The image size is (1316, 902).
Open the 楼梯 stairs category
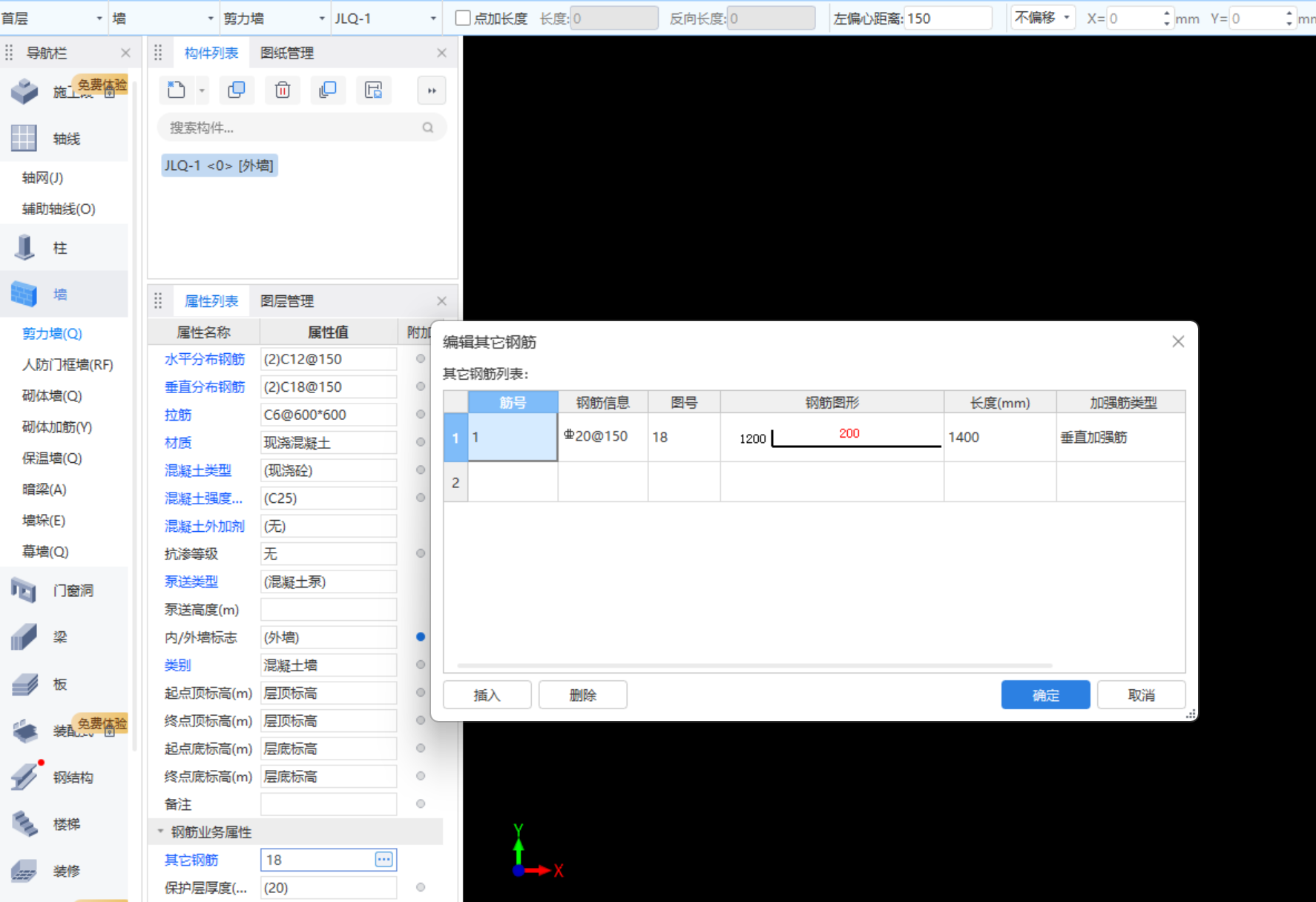[x=65, y=824]
